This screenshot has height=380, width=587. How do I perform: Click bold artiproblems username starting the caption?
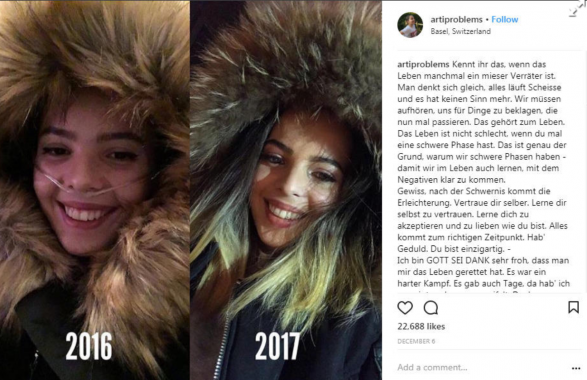[x=423, y=64]
